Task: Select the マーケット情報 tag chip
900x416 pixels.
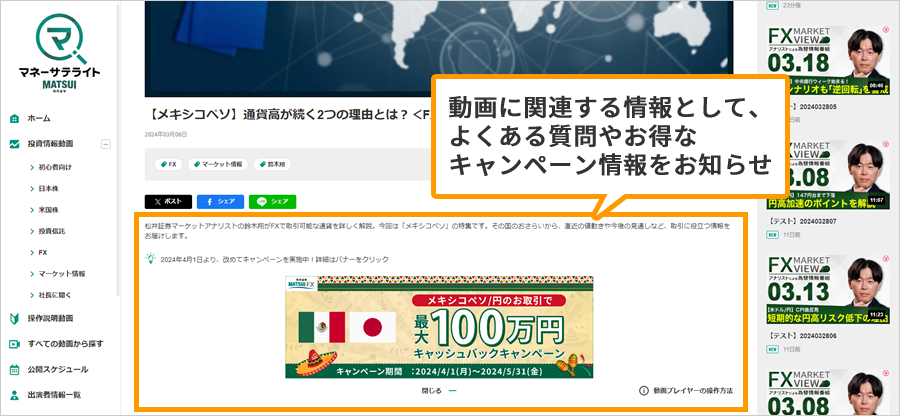Action: (x=218, y=164)
